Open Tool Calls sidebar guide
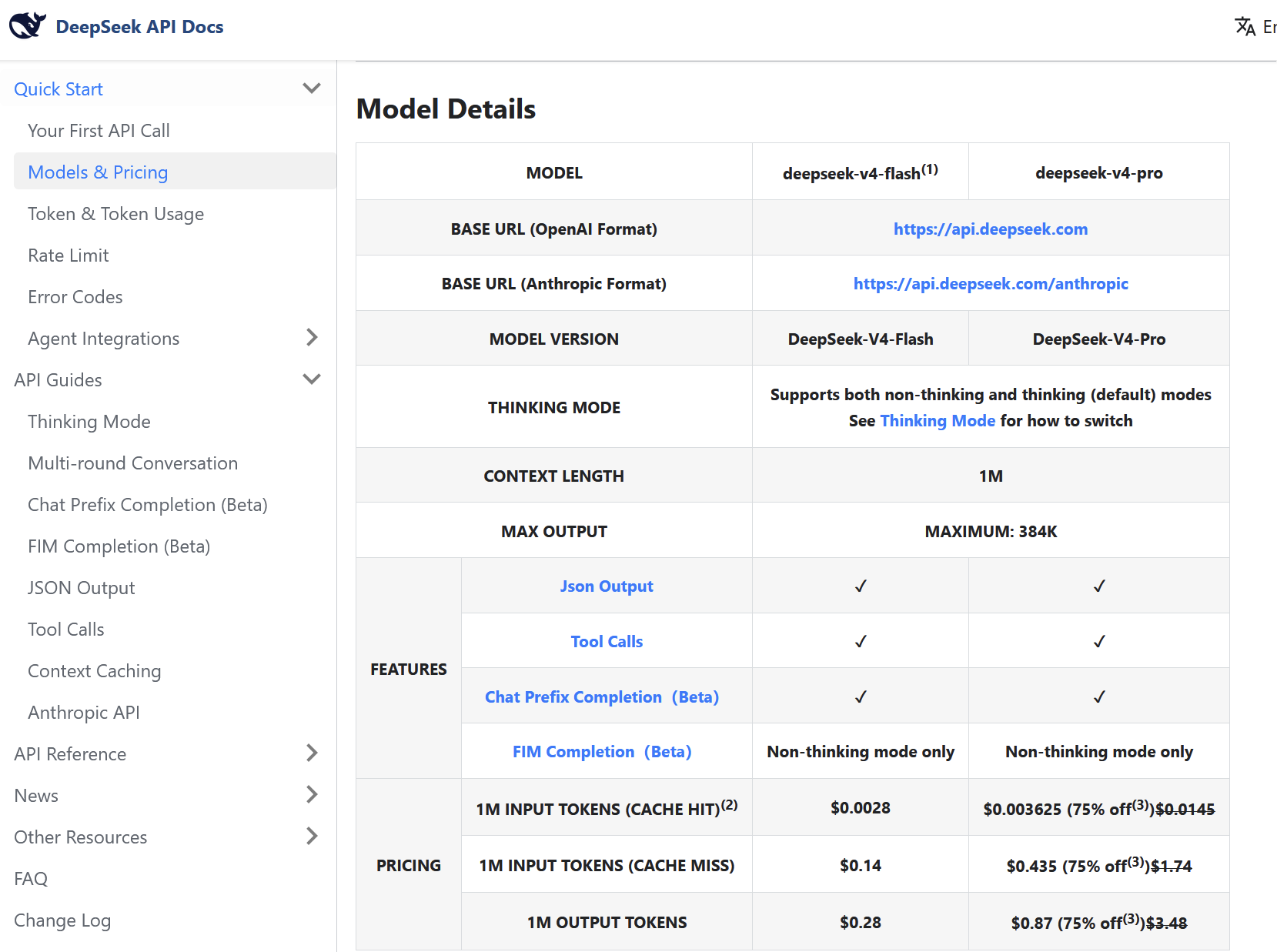This screenshot has width=1277, height=952. coord(65,630)
